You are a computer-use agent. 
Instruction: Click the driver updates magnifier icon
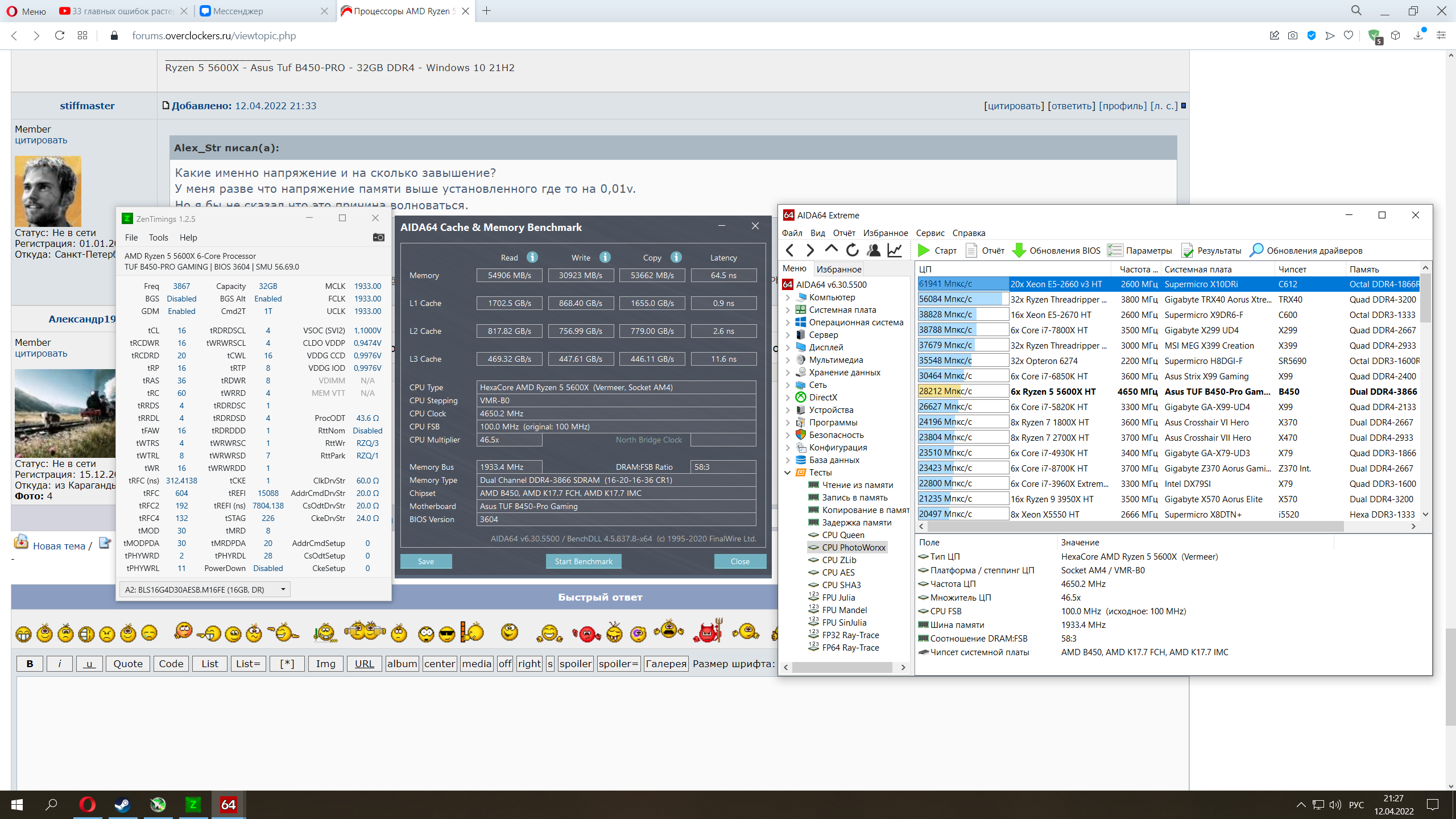(1256, 250)
